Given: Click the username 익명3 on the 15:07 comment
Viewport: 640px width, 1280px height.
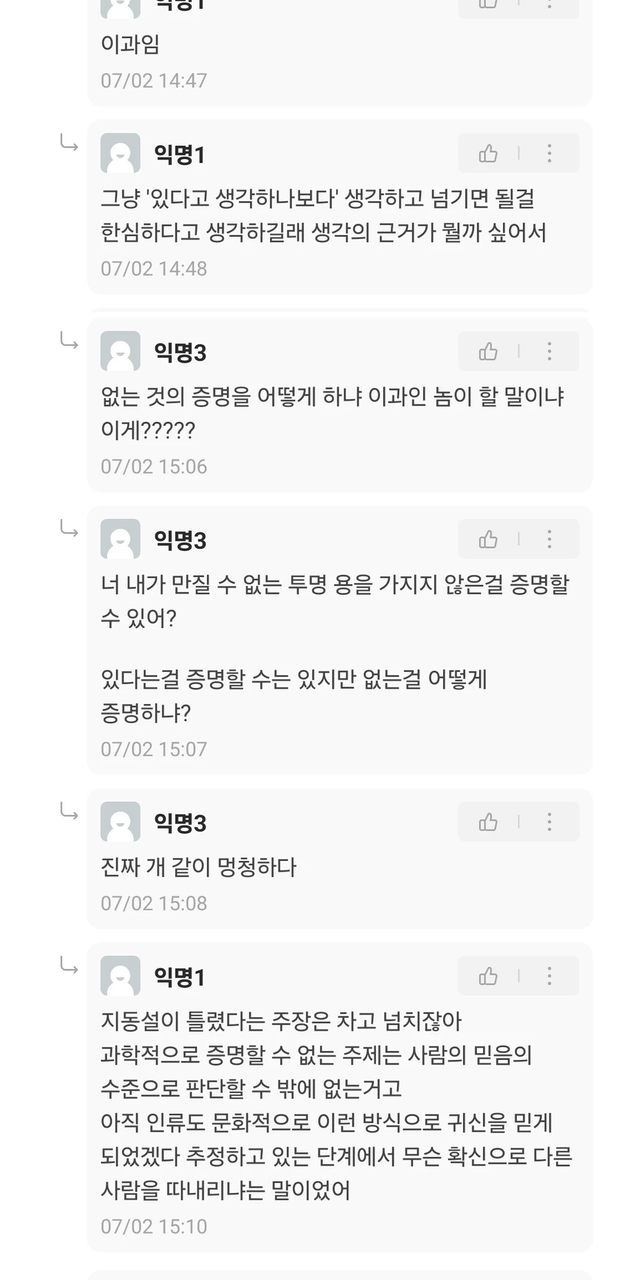Looking at the screenshot, I should pyautogui.click(x=180, y=541).
